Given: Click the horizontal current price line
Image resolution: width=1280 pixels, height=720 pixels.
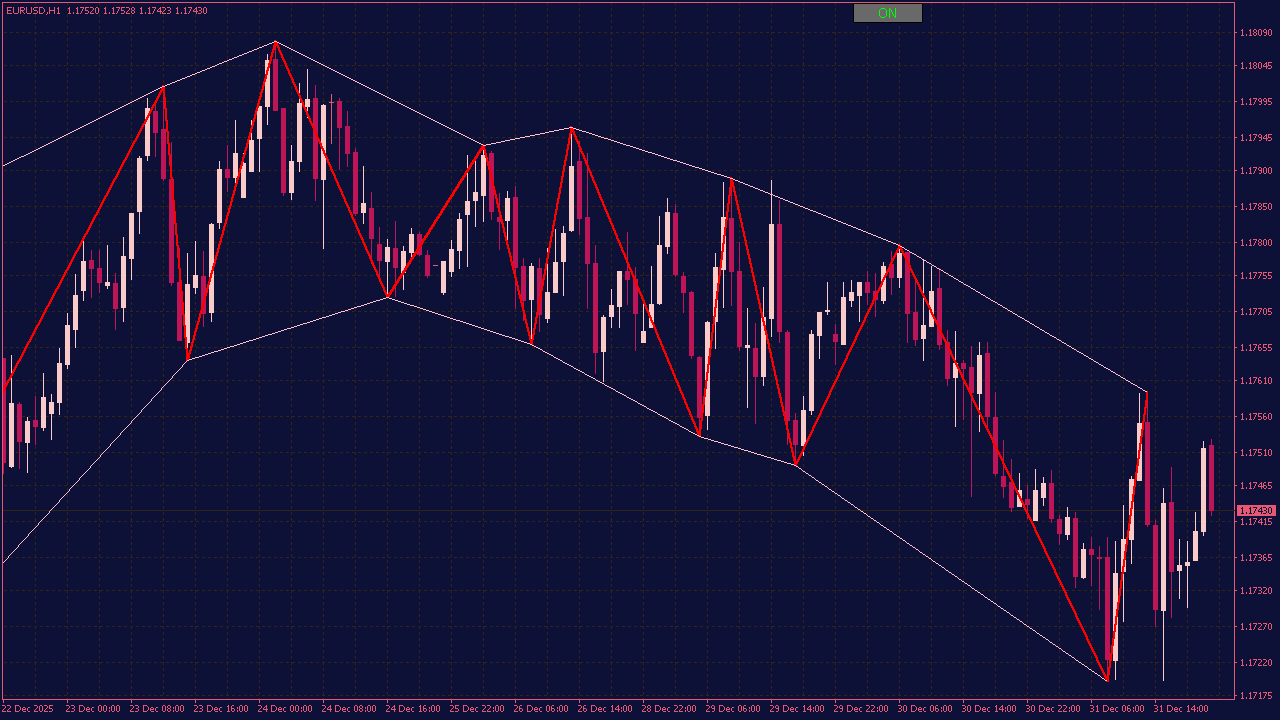Looking at the screenshot, I should (600, 510).
